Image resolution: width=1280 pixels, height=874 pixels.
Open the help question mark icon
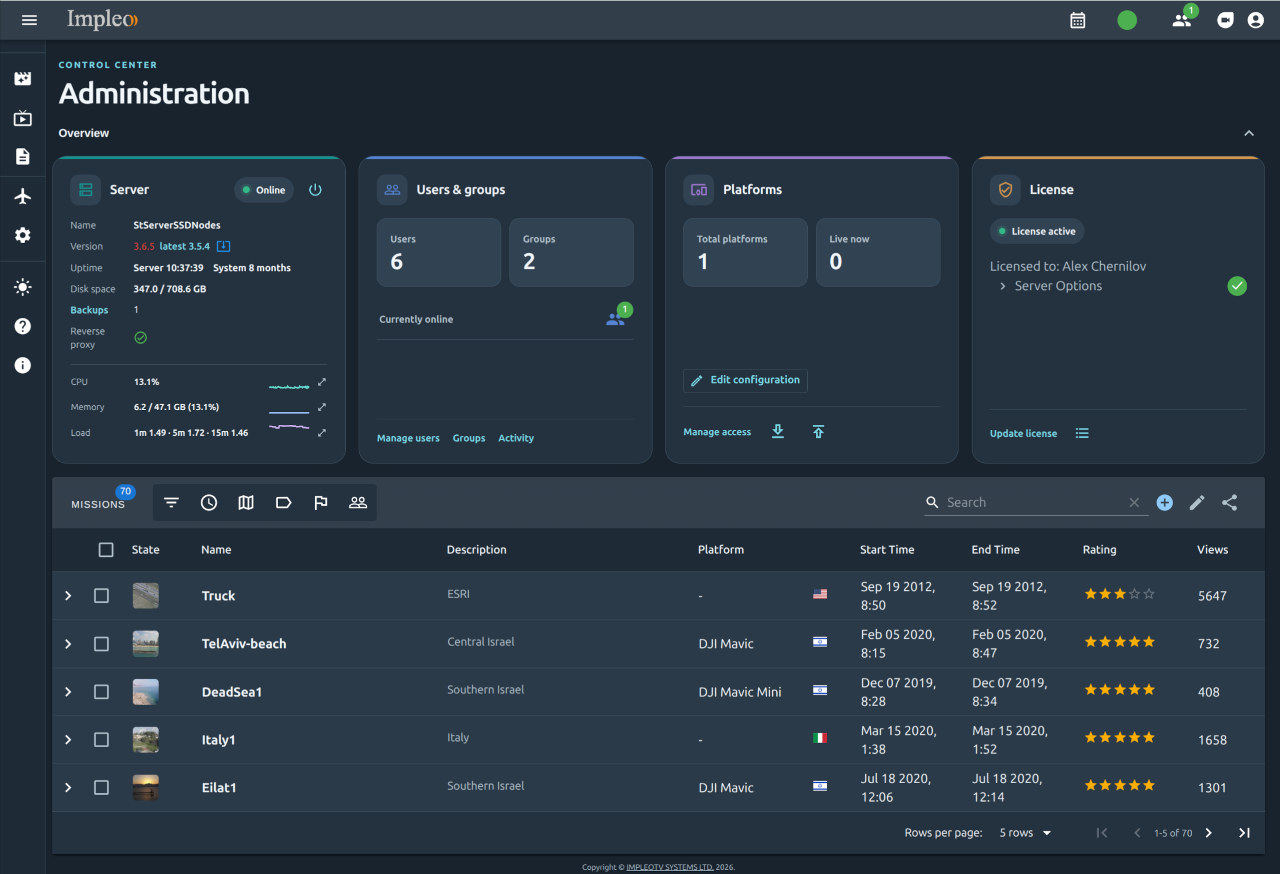tap(22, 326)
